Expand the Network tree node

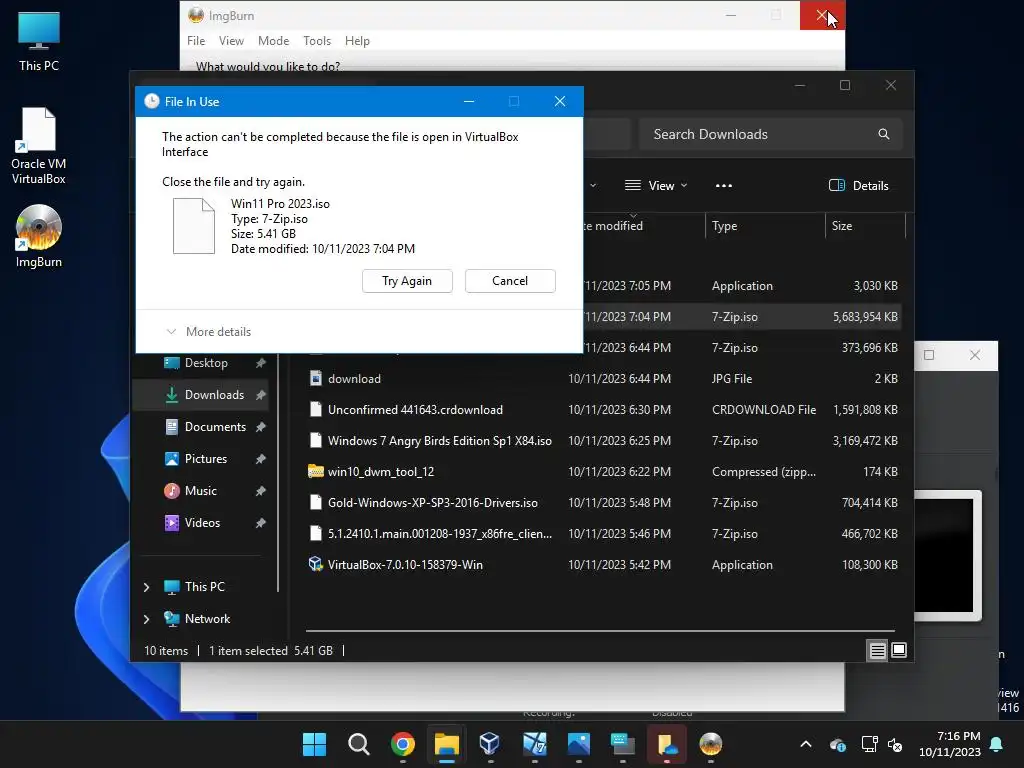146,618
